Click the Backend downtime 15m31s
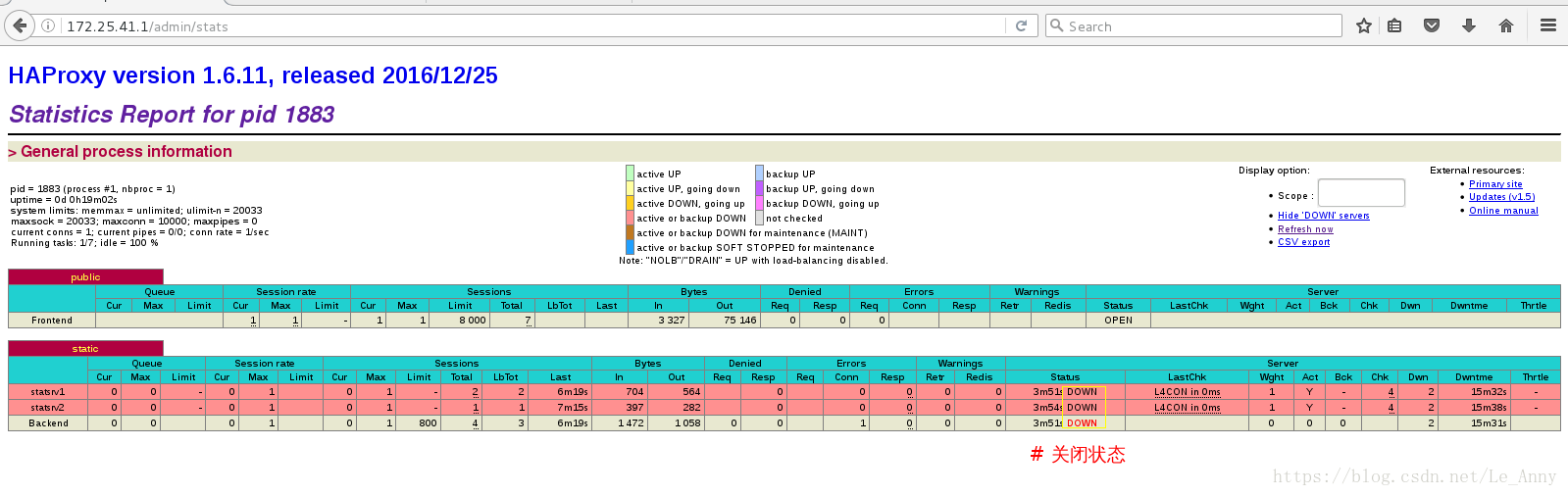1568x496 pixels. (1489, 423)
